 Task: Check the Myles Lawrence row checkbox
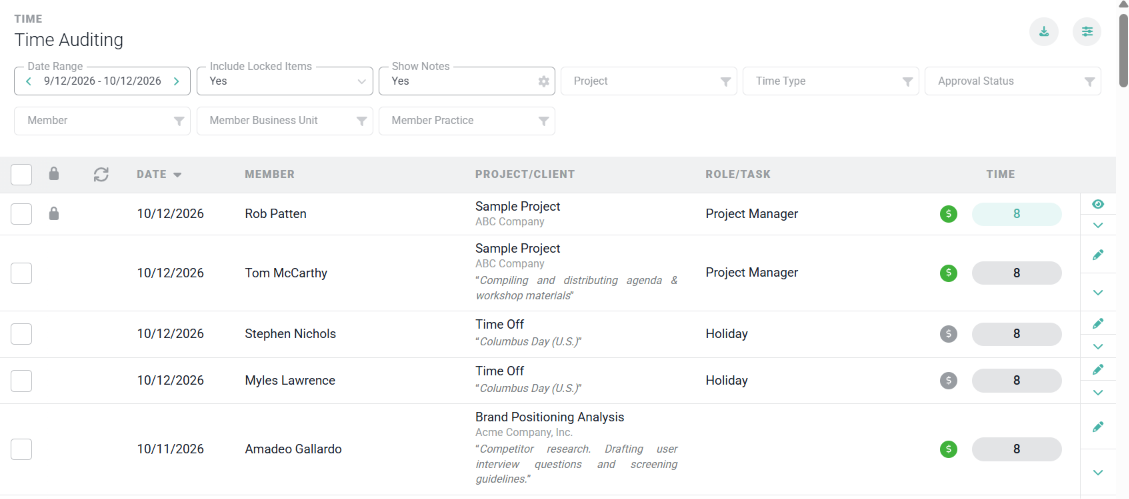[x=22, y=380]
